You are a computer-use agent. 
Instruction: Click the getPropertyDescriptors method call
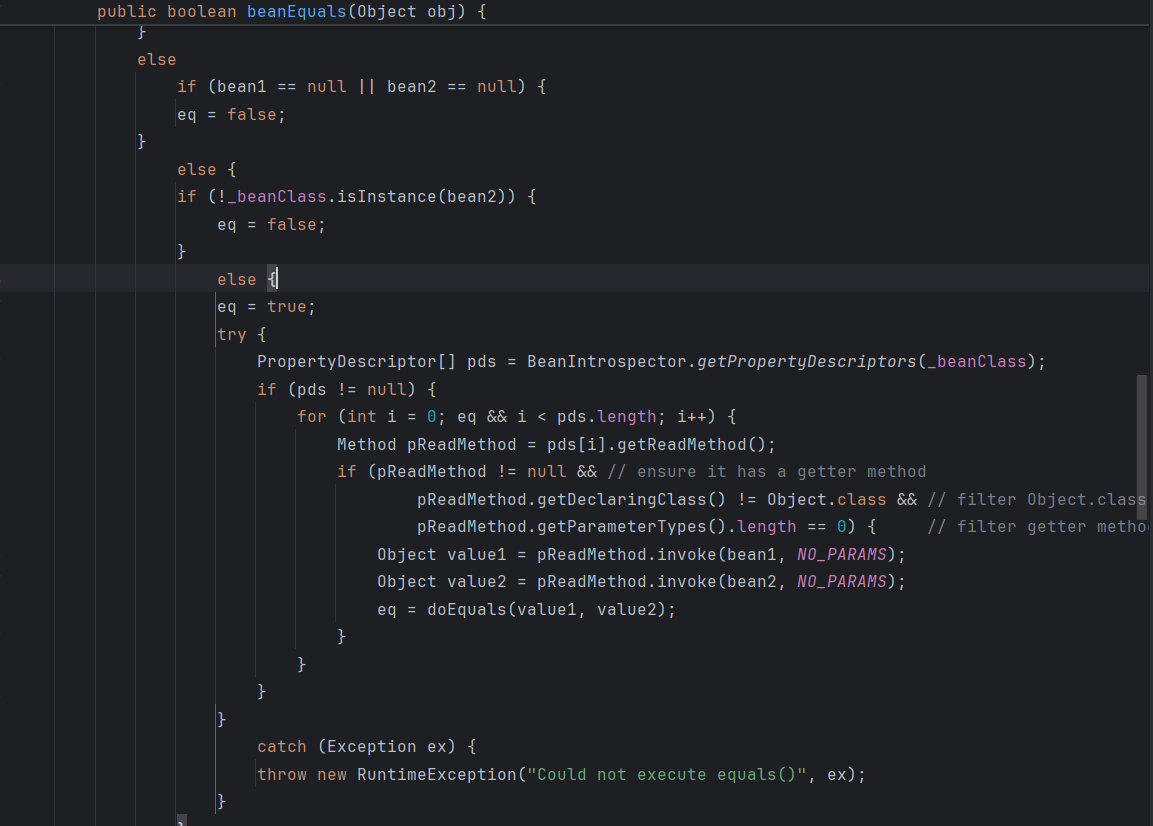(806, 361)
